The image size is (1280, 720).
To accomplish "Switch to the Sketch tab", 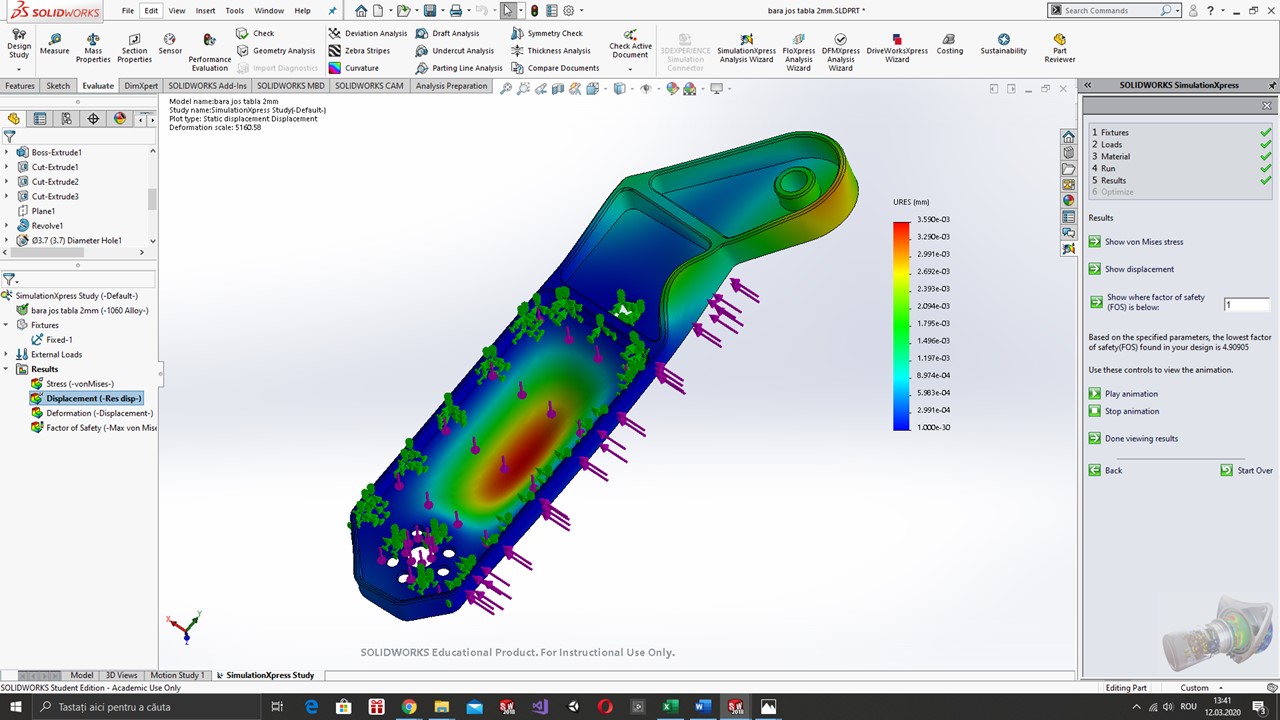I will click(58, 86).
